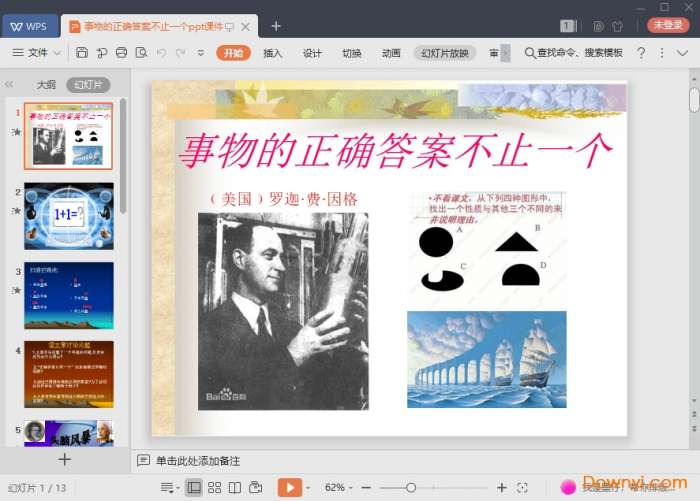Click the animation star under slide 1
This screenshot has height=501, width=700.
pyautogui.click(x=17, y=132)
